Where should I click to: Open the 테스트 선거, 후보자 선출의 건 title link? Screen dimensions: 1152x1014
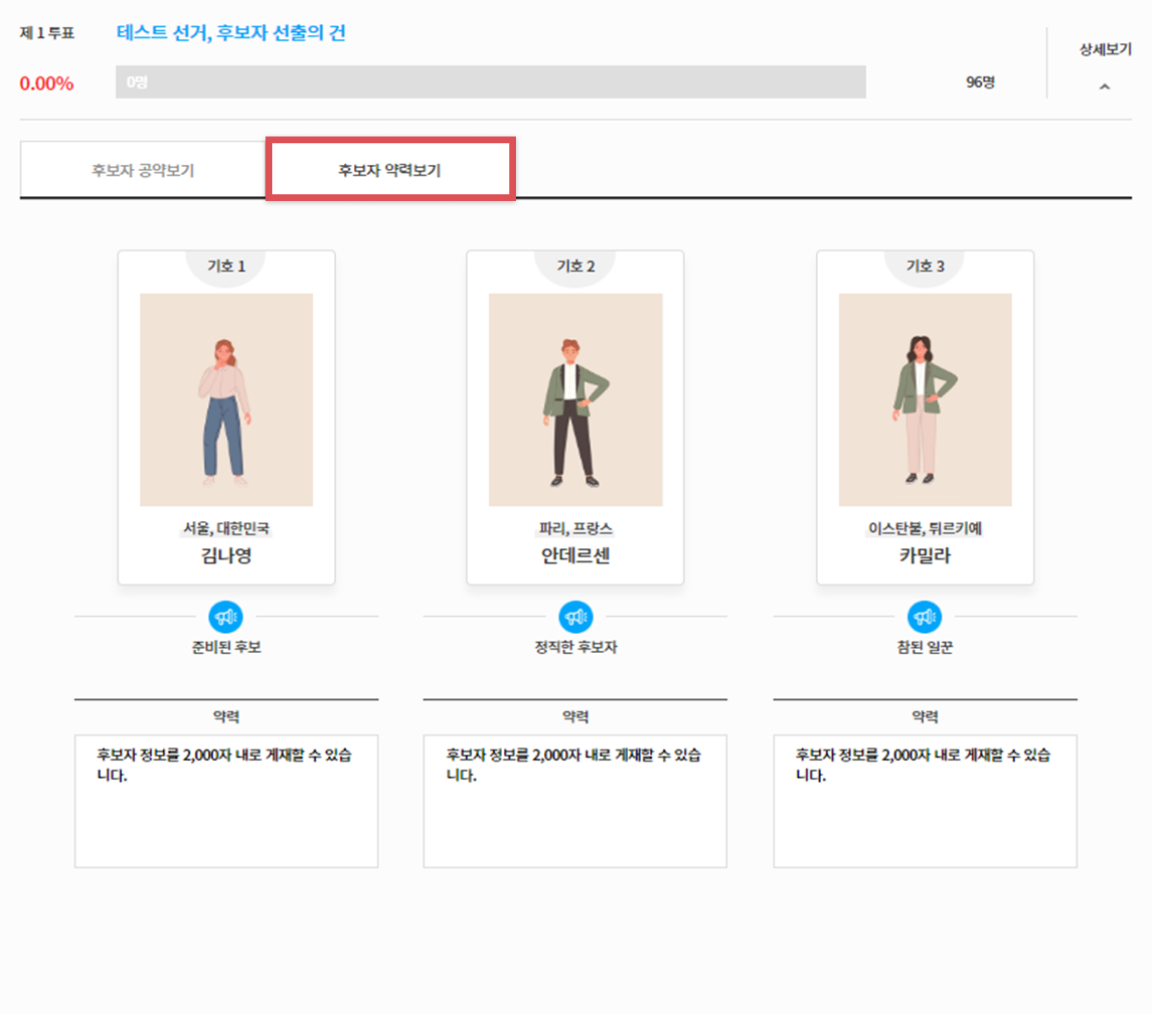click(231, 33)
